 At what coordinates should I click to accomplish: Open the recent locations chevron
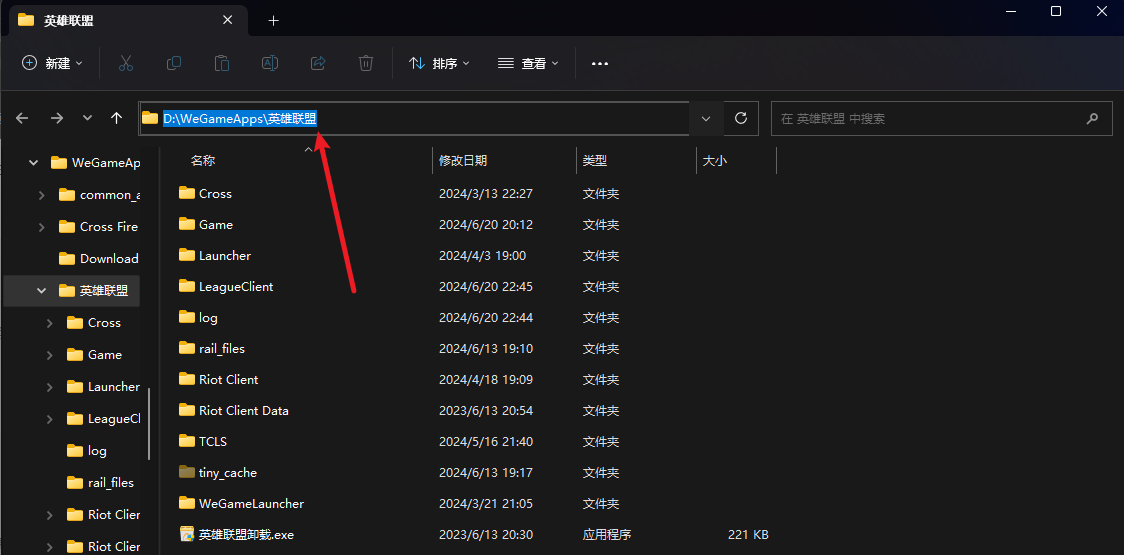point(87,118)
